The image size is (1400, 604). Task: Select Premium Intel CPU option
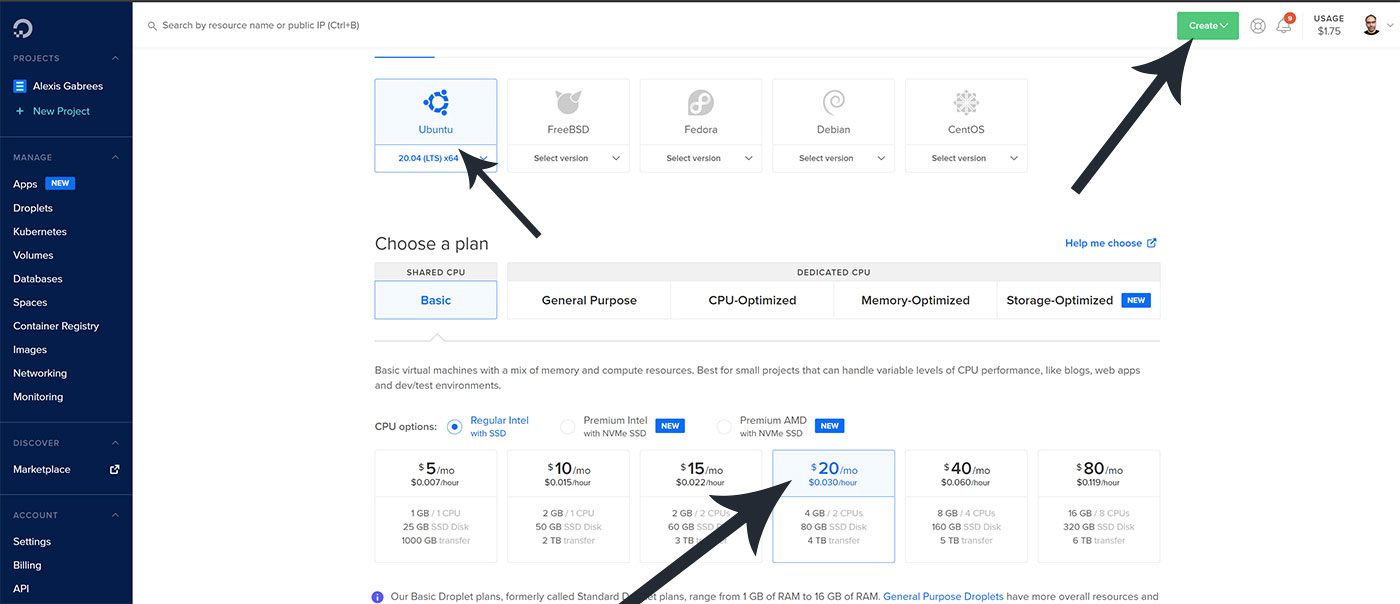568,427
